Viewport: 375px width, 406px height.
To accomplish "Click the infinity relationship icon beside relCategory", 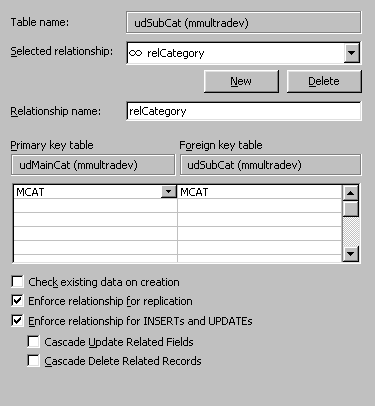I will pos(135,53).
